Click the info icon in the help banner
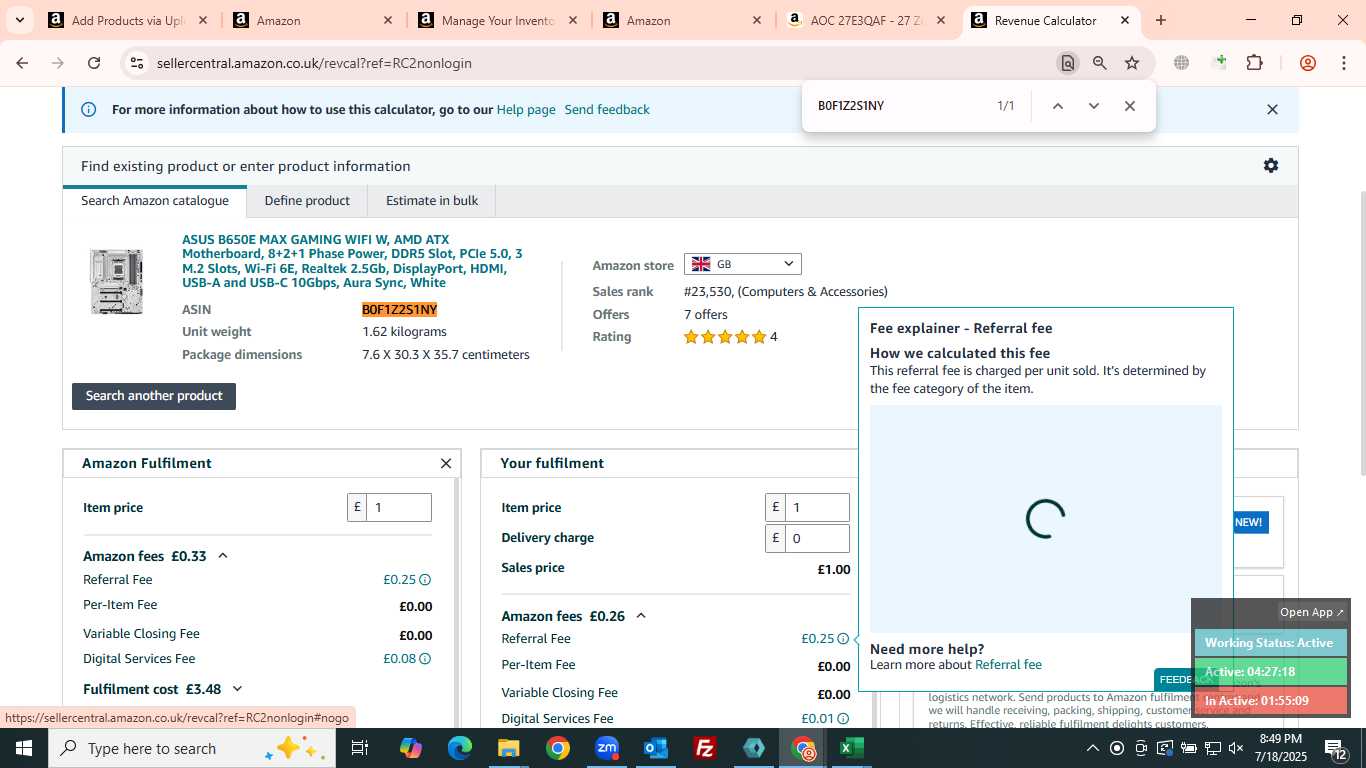Screen dimensions: 1366x768 [88, 110]
